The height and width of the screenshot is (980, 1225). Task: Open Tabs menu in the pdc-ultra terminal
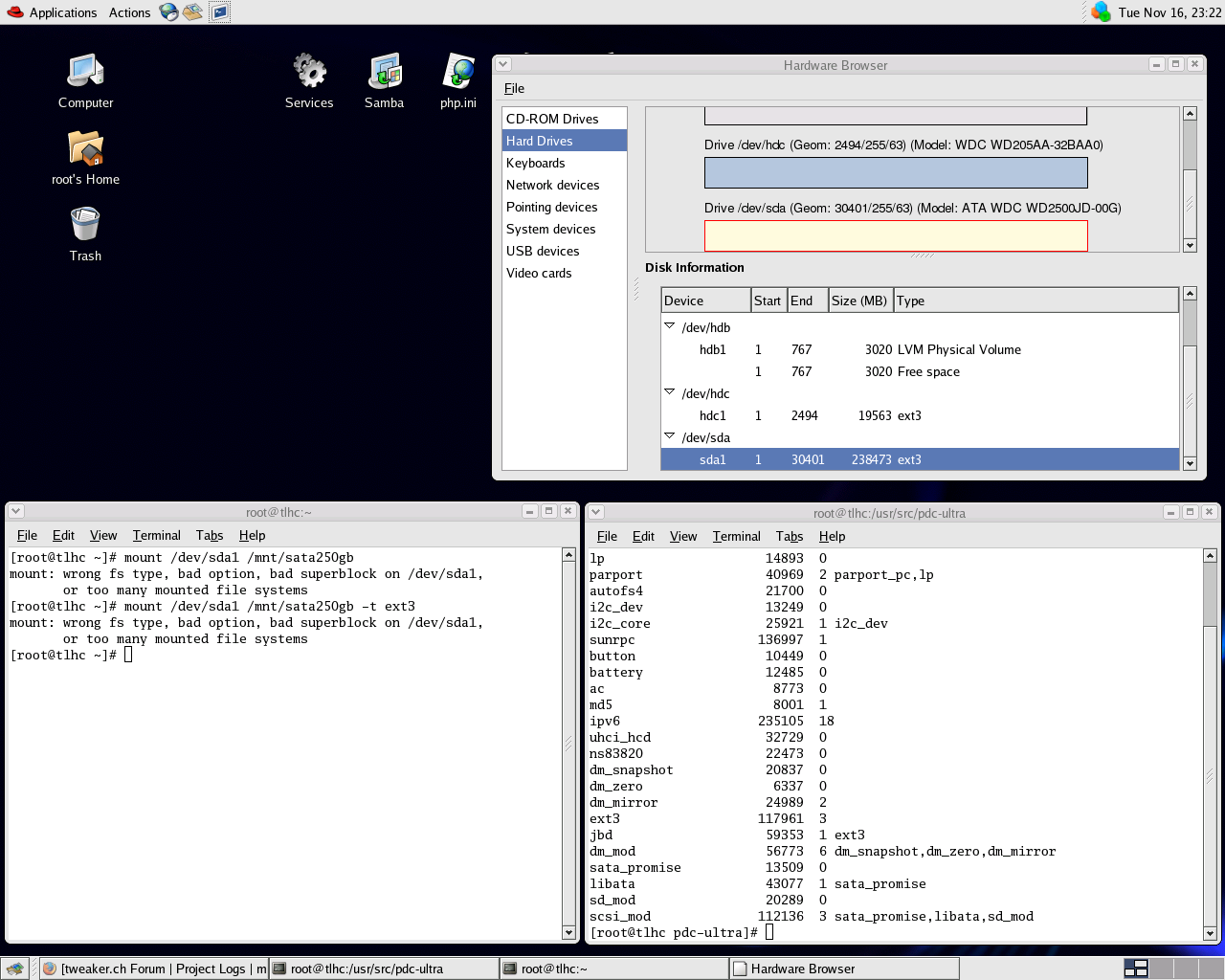[x=789, y=536]
